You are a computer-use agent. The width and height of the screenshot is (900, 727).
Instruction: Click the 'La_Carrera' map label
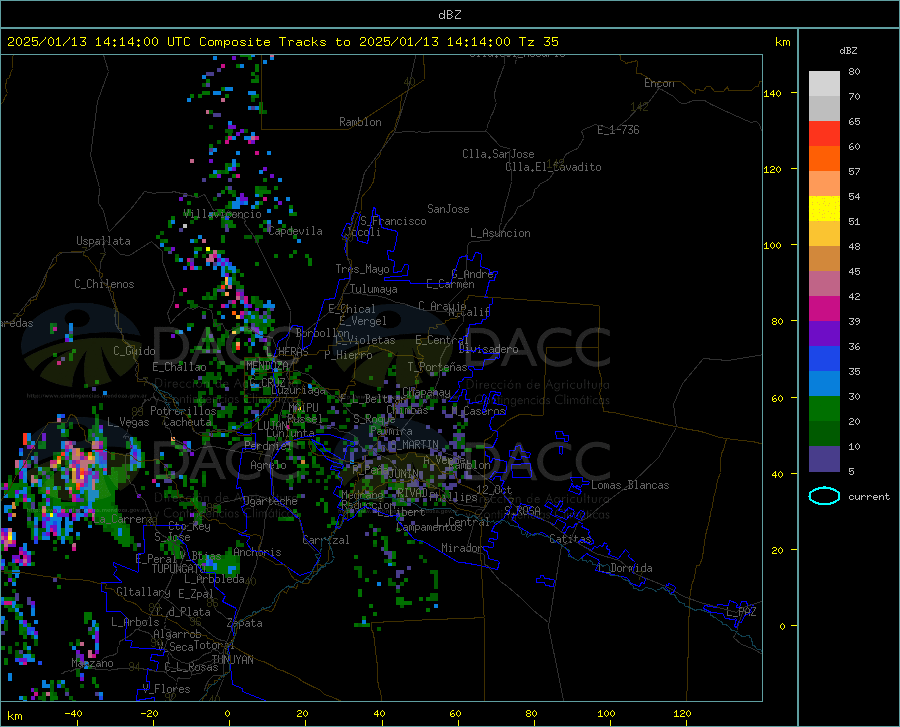pos(123,519)
